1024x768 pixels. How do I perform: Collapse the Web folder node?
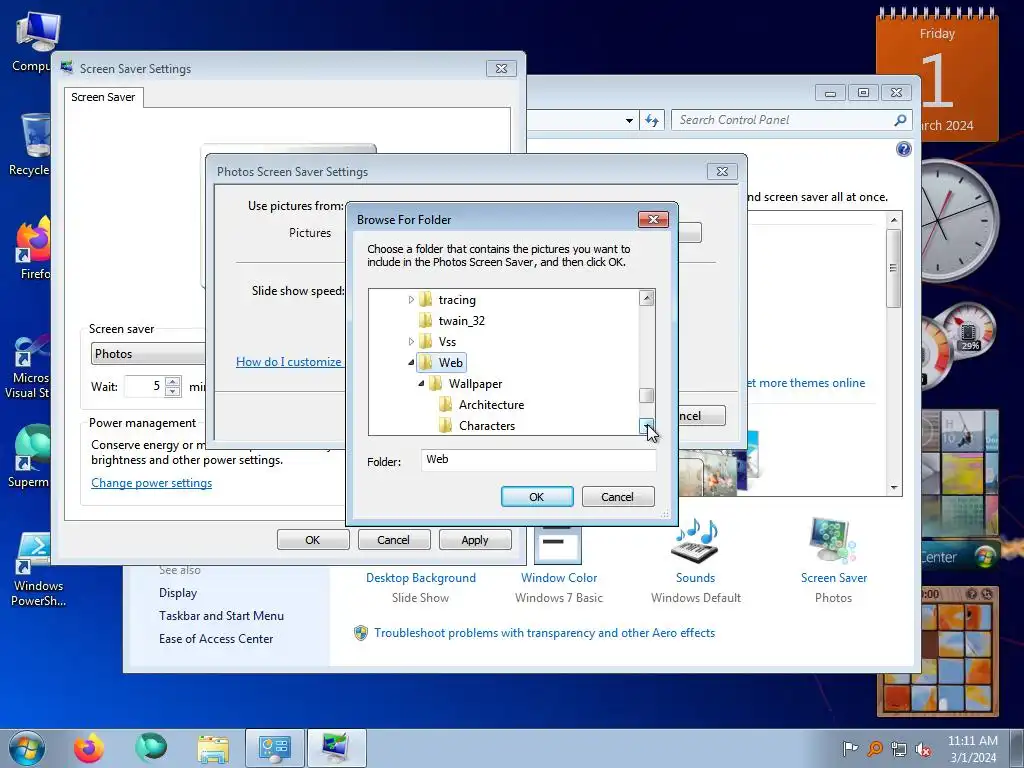pyautogui.click(x=411, y=362)
